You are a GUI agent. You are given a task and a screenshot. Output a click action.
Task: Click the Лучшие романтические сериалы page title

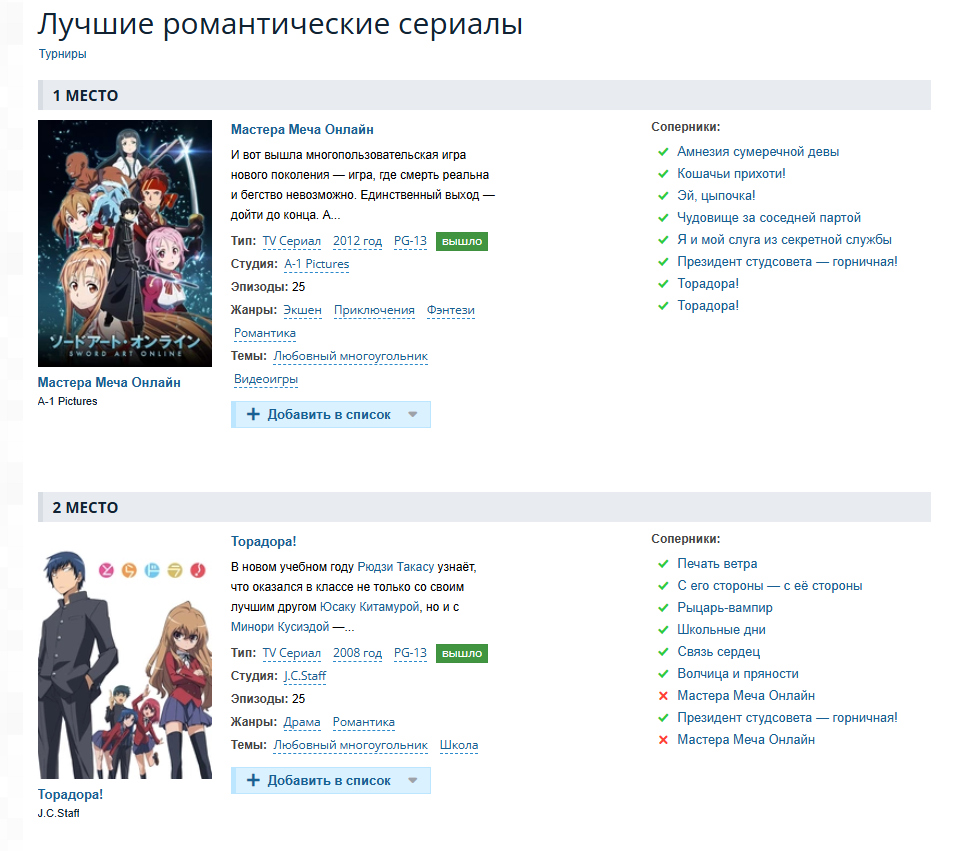click(280, 24)
